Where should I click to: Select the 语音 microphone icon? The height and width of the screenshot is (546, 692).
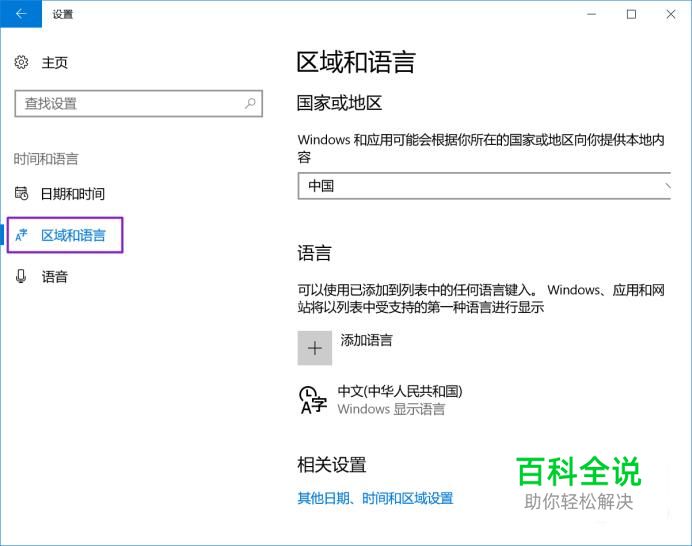(21, 276)
